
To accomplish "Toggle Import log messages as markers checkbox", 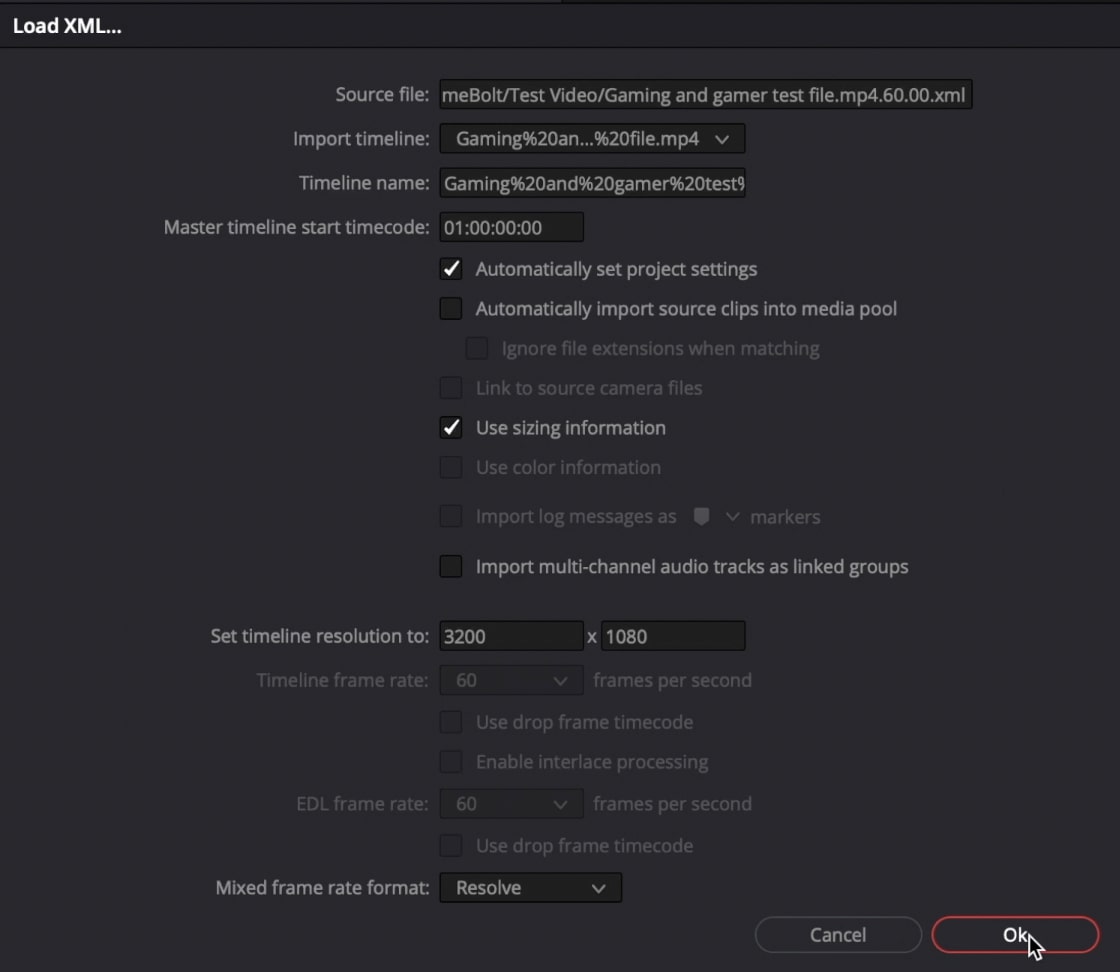I will click(x=451, y=516).
